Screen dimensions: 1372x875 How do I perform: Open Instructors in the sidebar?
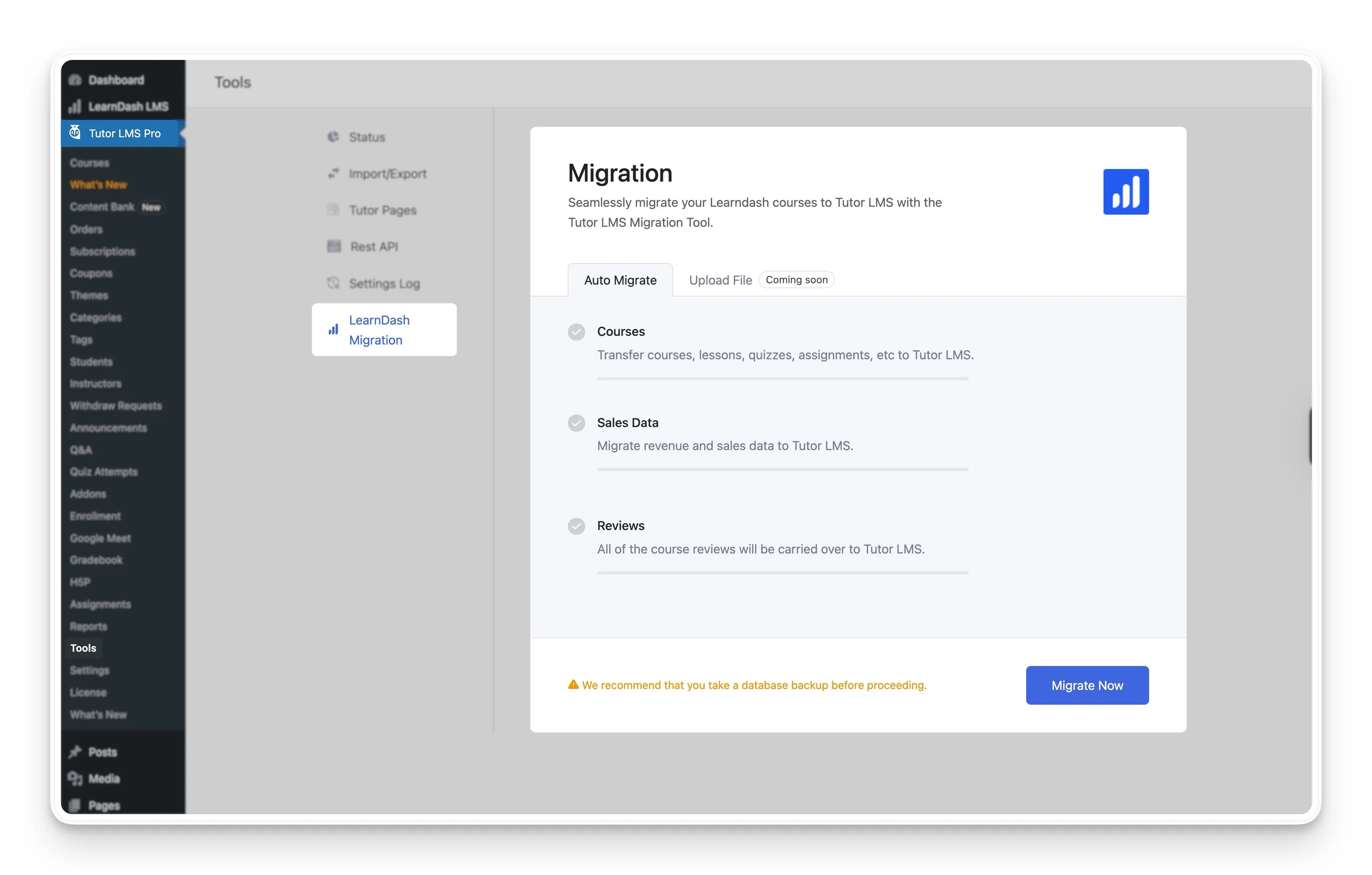[x=96, y=383]
